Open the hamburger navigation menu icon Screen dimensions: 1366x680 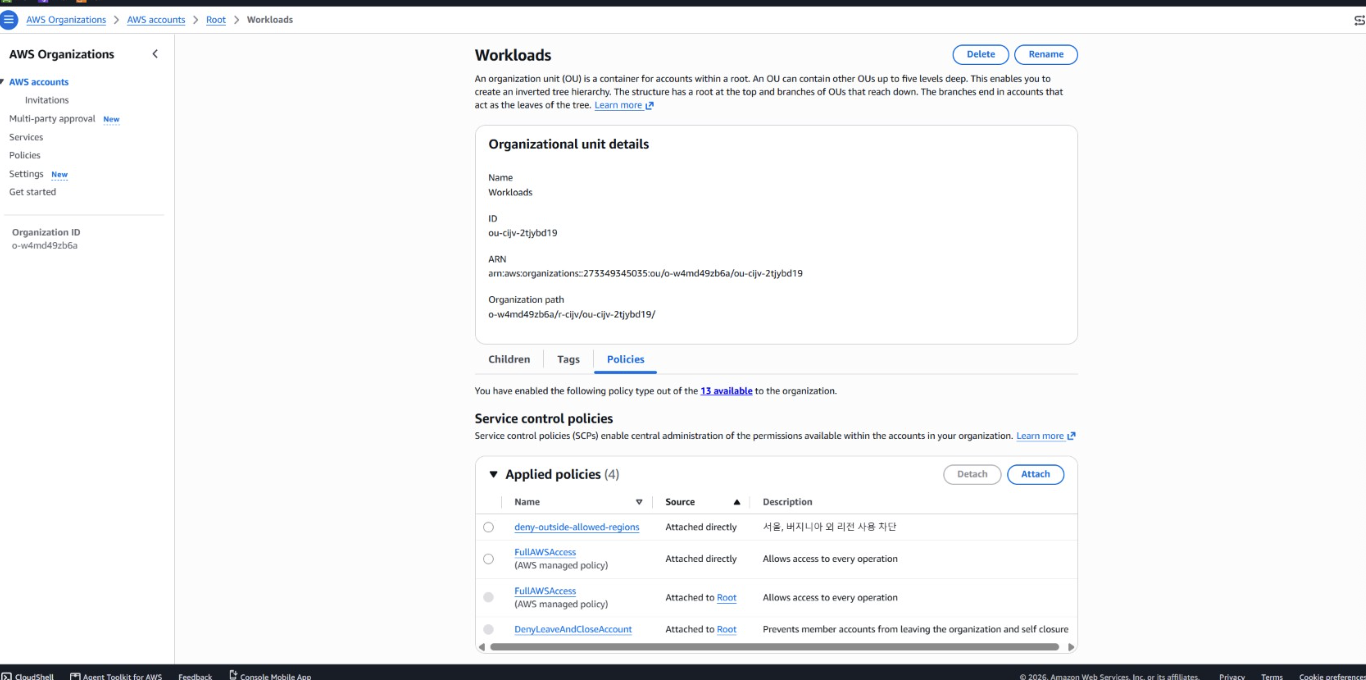coord(9,20)
